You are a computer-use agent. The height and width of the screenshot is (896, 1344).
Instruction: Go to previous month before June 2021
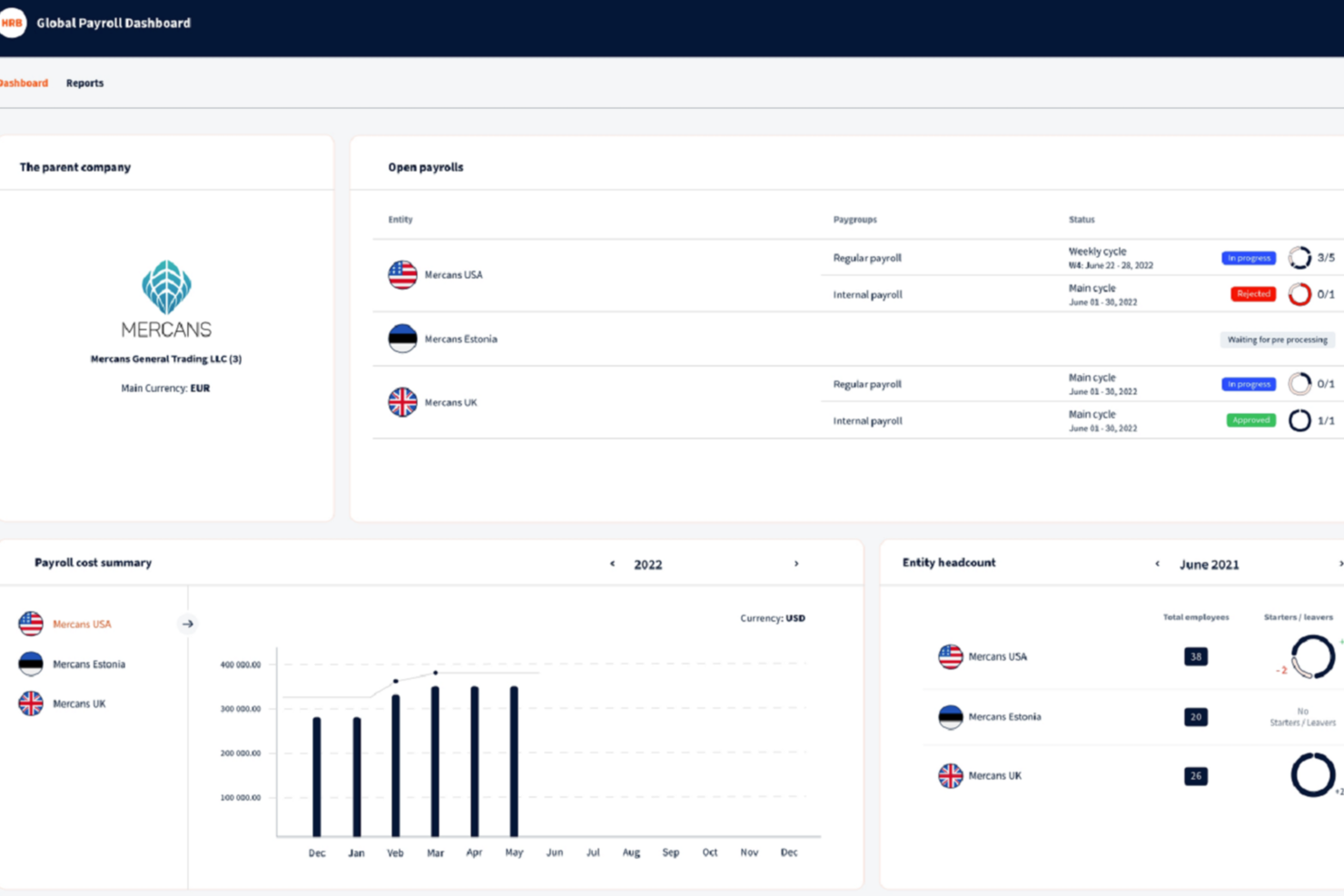click(1157, 564)
